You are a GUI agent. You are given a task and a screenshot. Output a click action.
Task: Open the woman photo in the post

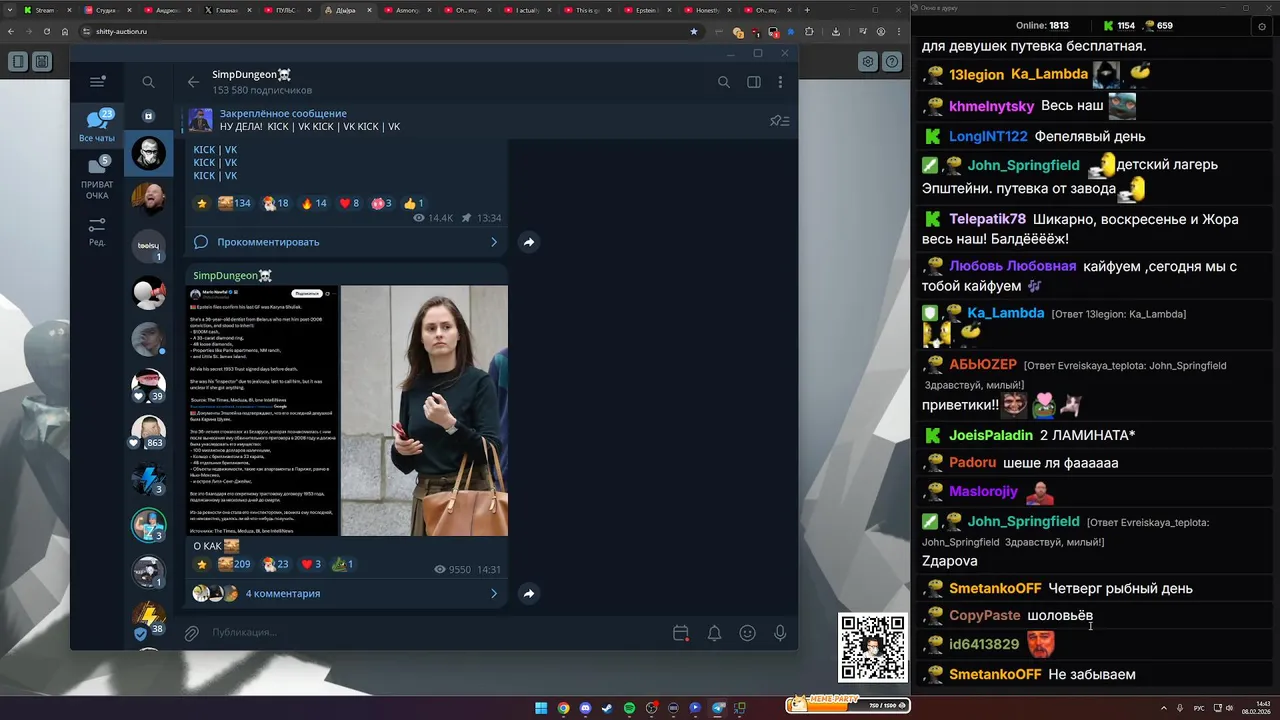point(424,410)
